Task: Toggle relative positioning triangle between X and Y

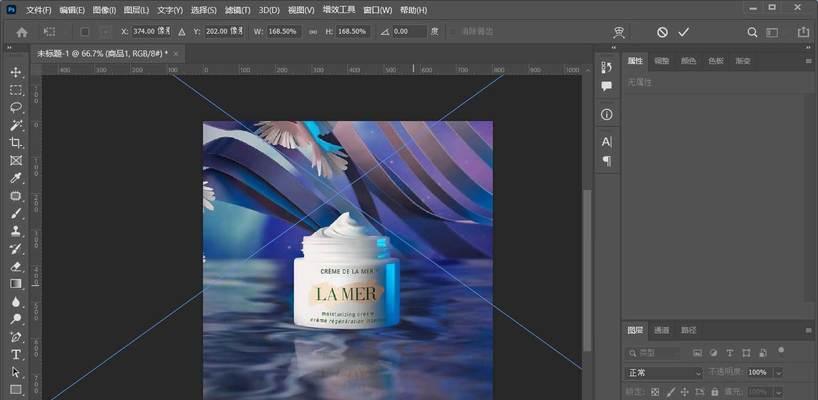Action: tap(182, 32)
